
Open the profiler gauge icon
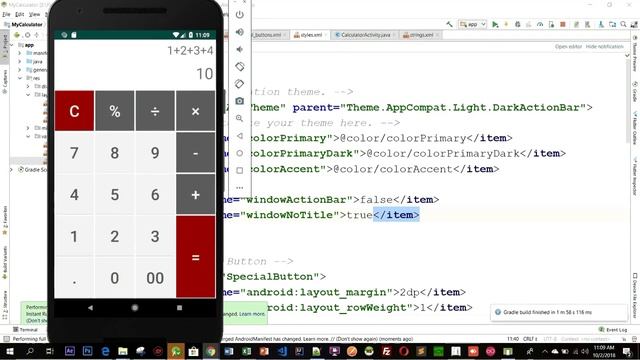click(x=540, y=24)
